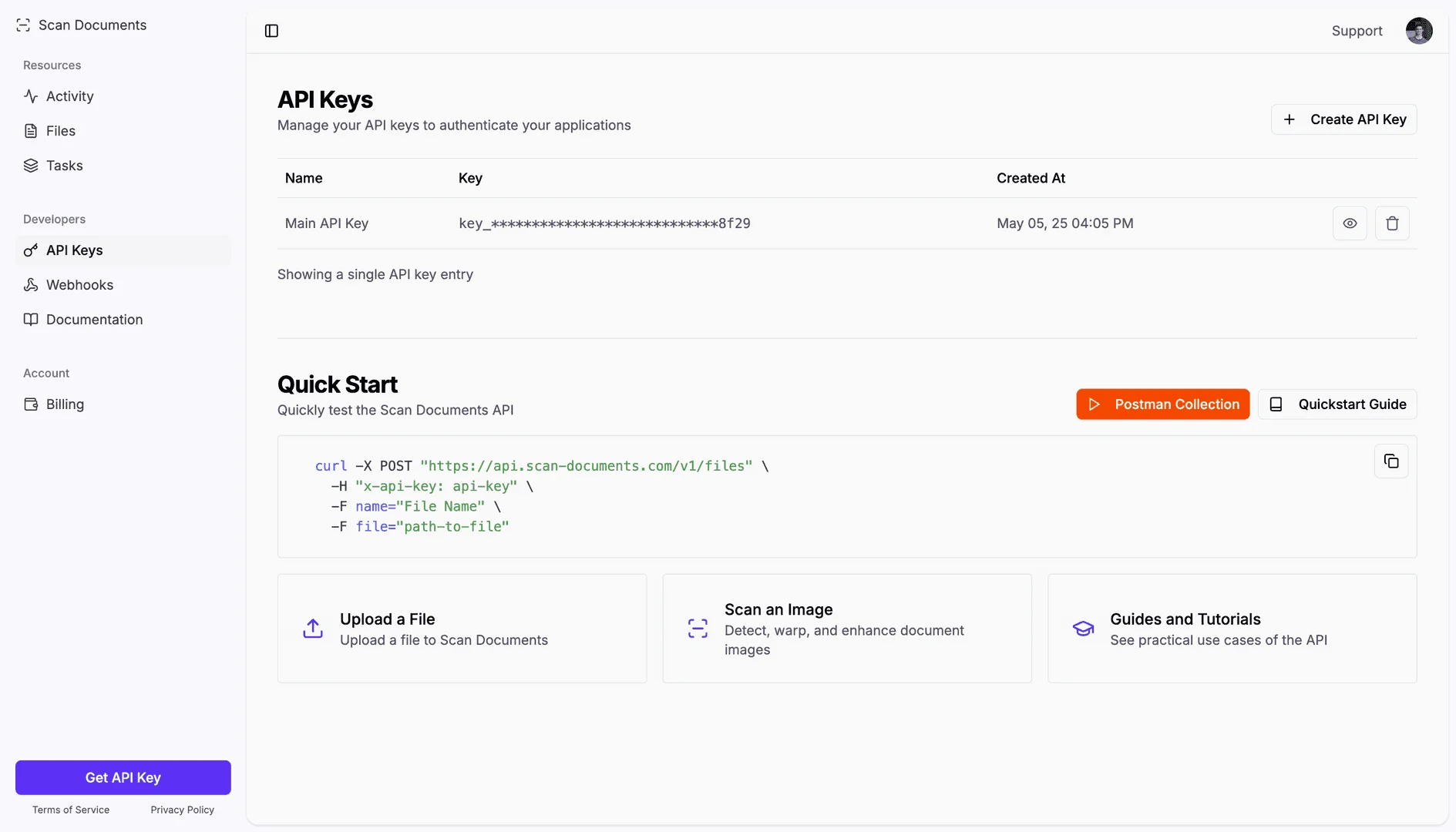The height and width of the screenshot is (832, 1456).
Task: Open the Terms of Service link
Action: click(70, 810)
